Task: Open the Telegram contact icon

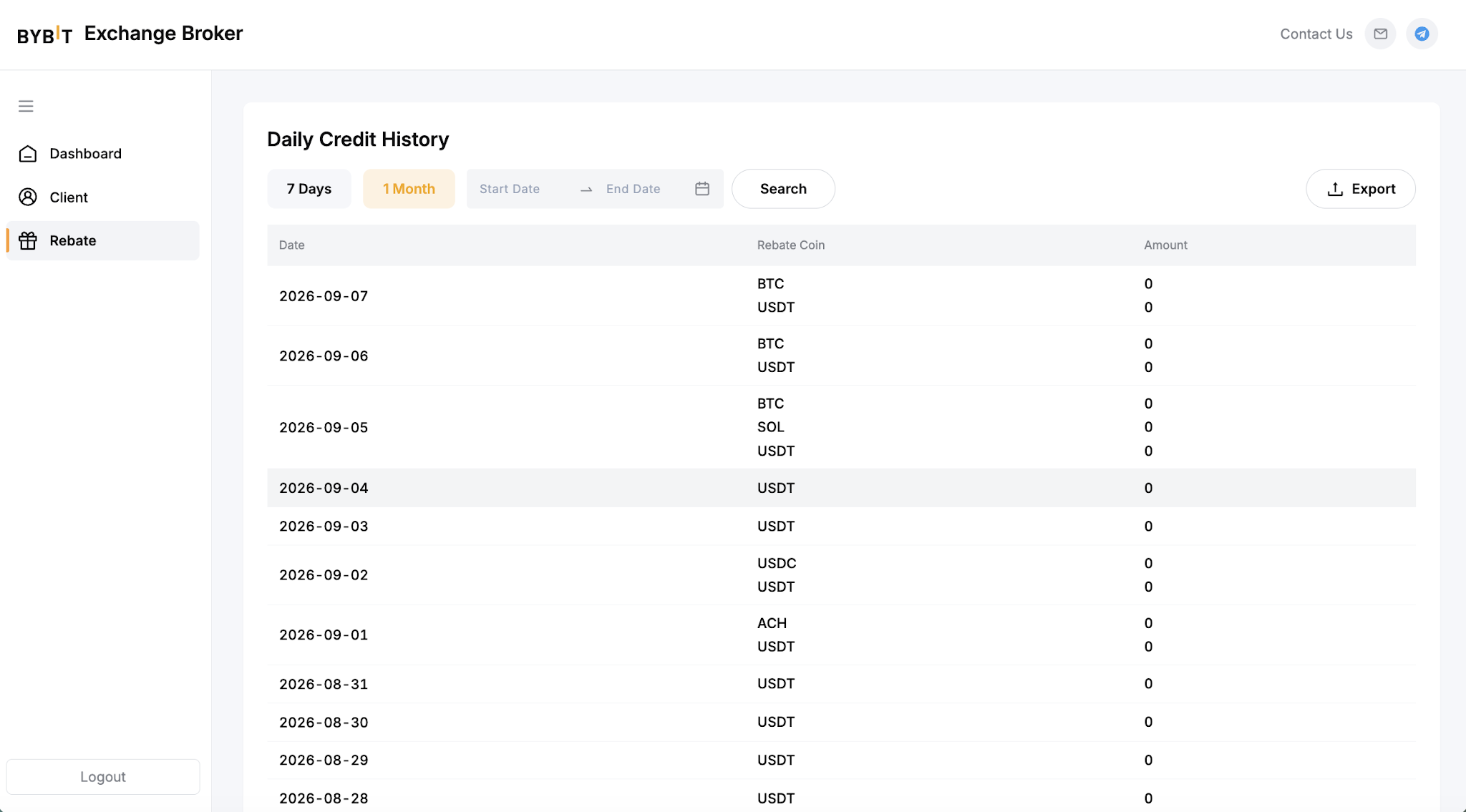Action: [1422, 34]
